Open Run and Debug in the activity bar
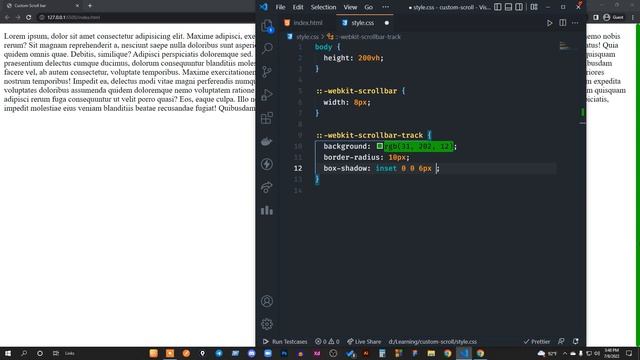 point(267,95)
